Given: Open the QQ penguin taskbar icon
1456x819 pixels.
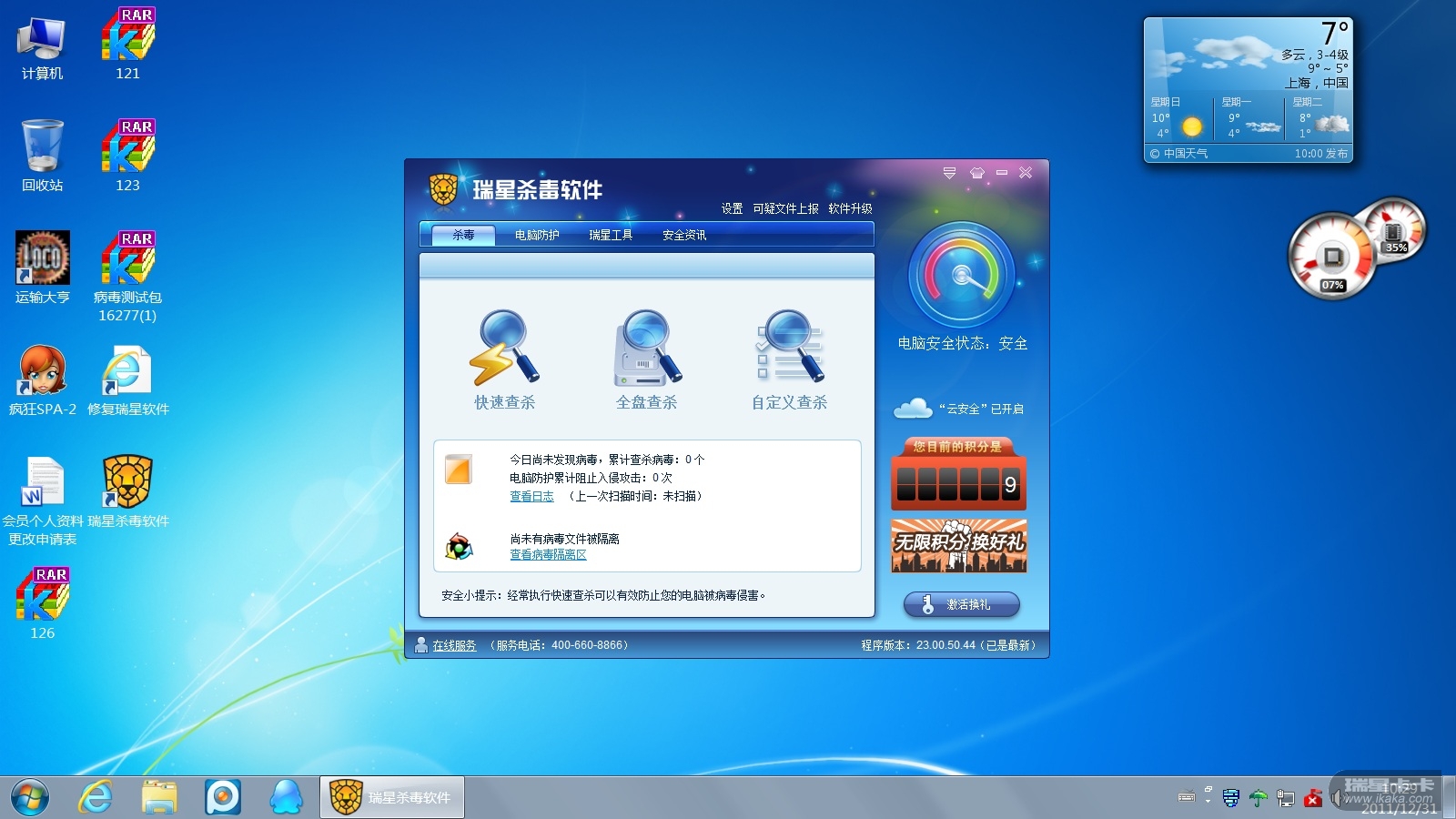Looking at the screenshot, I should [287, 798].
